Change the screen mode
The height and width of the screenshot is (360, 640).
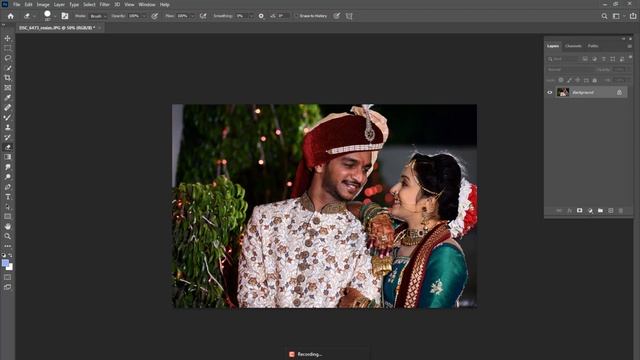pyautogui.click(x=7, y=287)
